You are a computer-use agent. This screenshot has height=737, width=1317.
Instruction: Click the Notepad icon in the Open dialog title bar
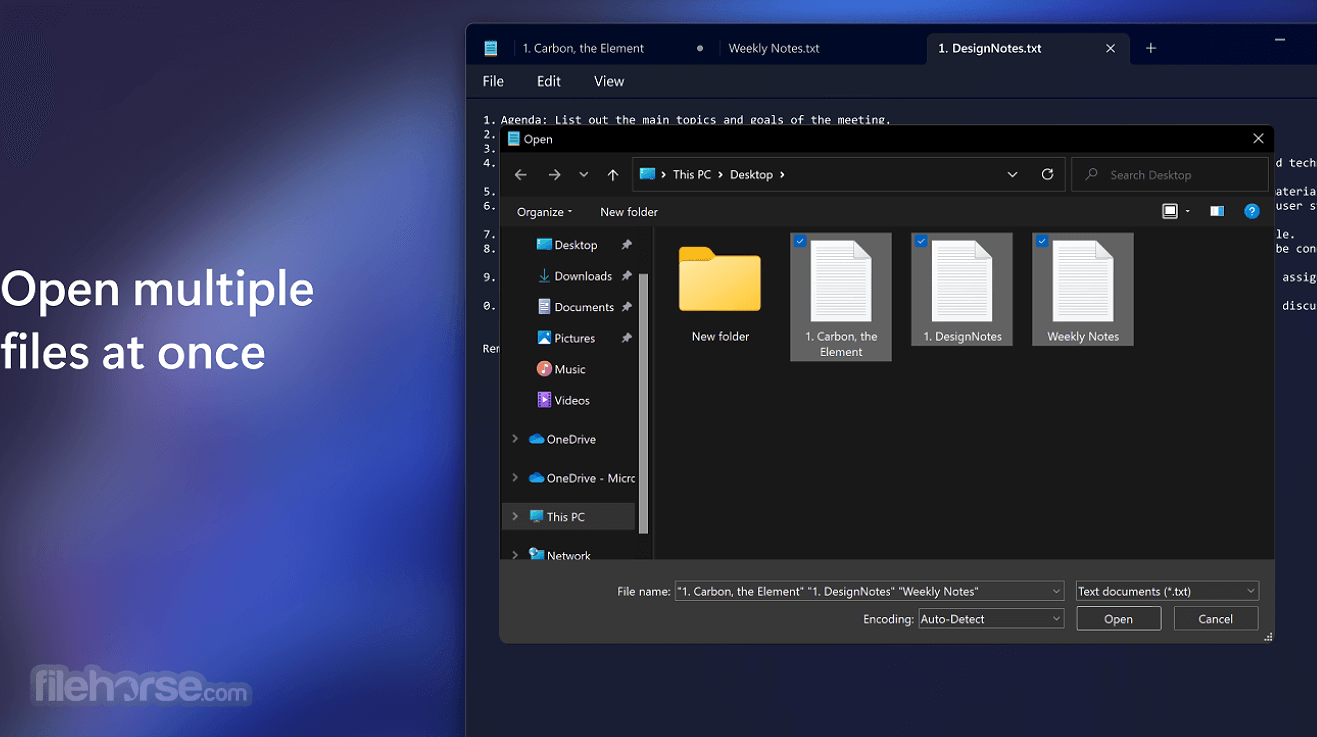pos(514,139)
